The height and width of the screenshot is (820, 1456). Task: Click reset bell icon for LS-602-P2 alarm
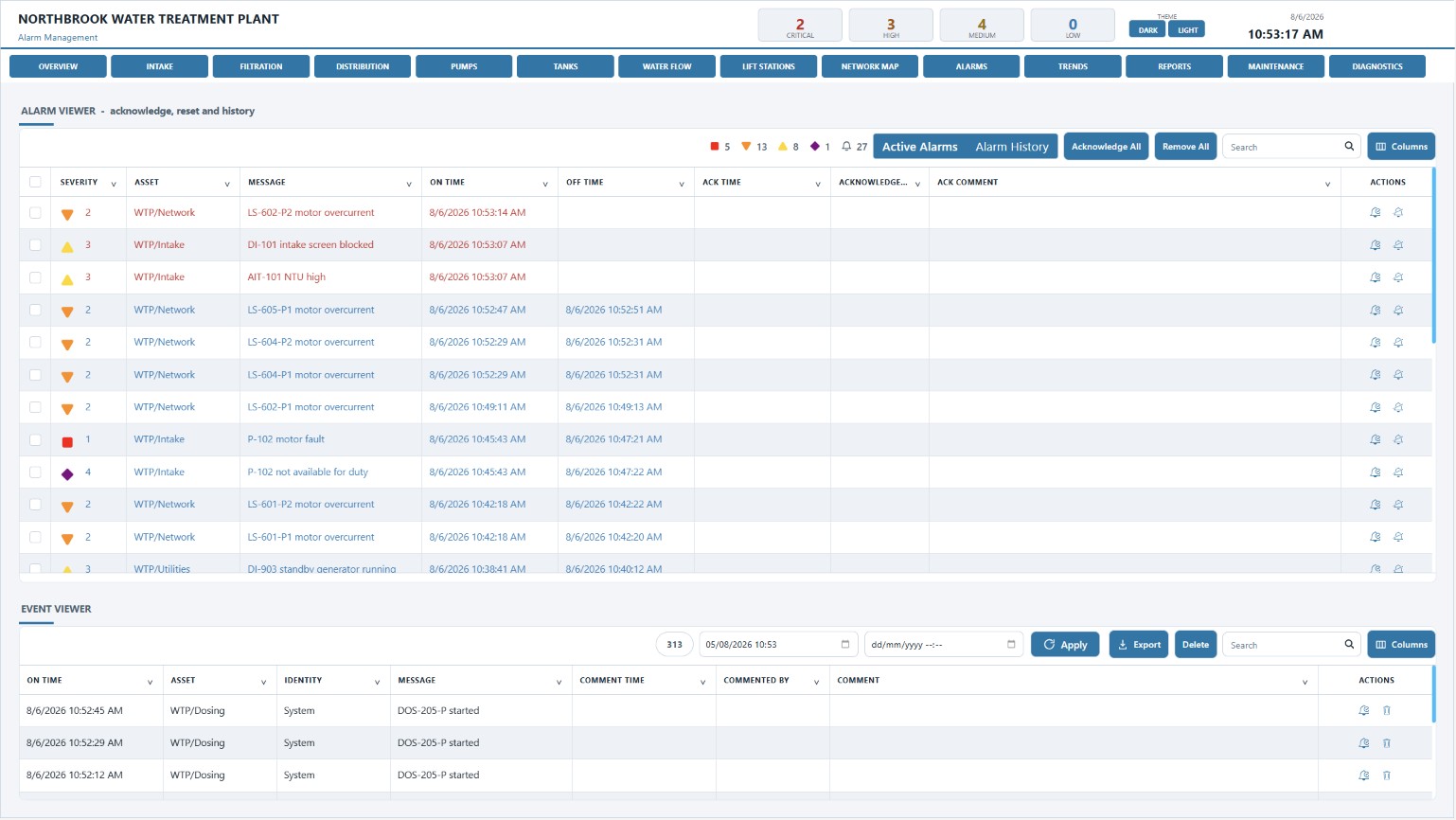(1398, 213)
